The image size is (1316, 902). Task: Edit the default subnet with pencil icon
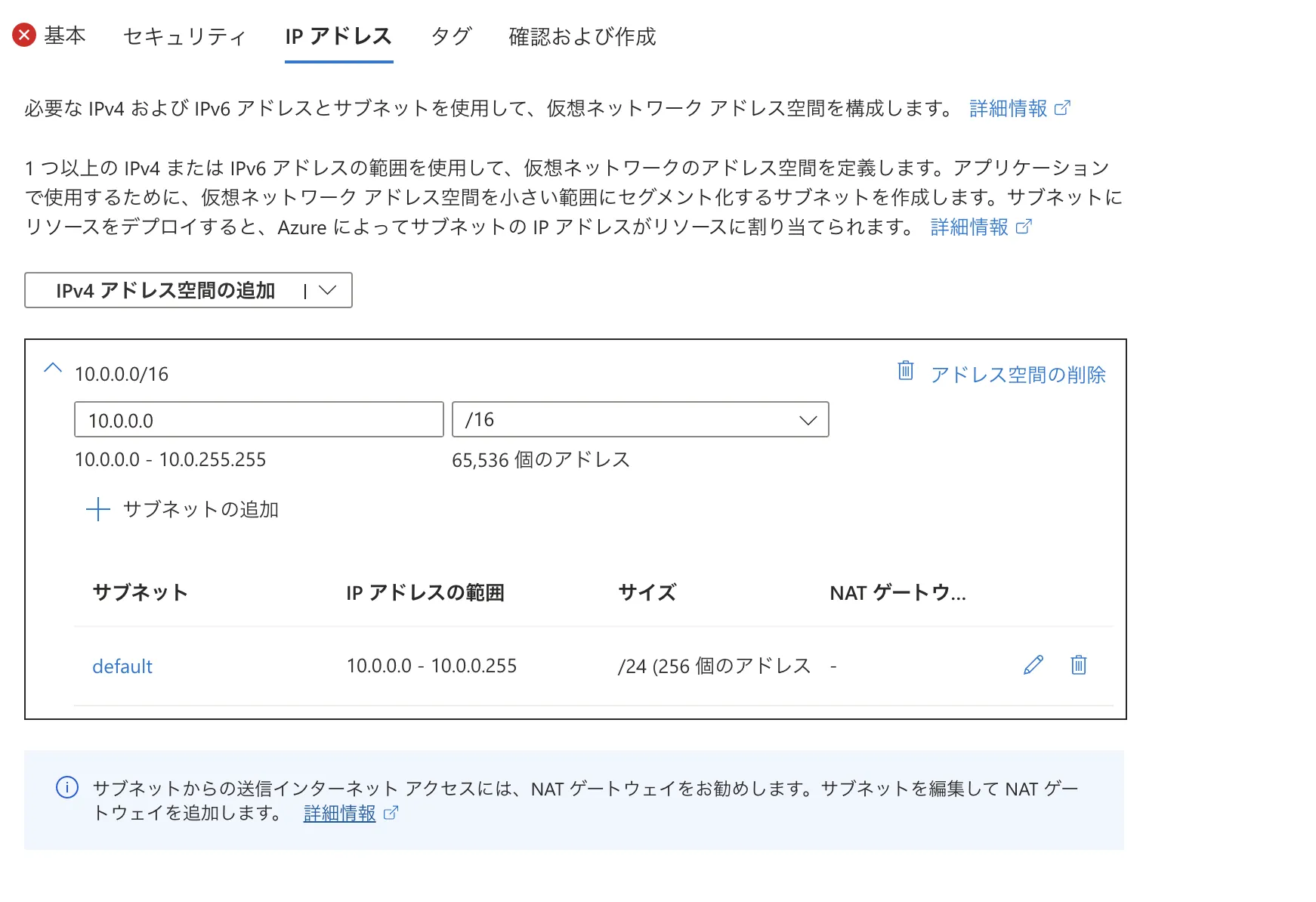[x=1033, y=666]
